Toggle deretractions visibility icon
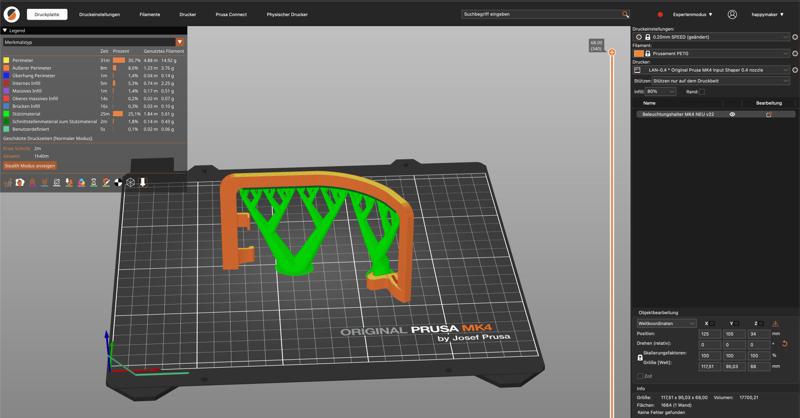Image resolution: width=800 pixels, height=418 pixels. click(x=44, y=182)
